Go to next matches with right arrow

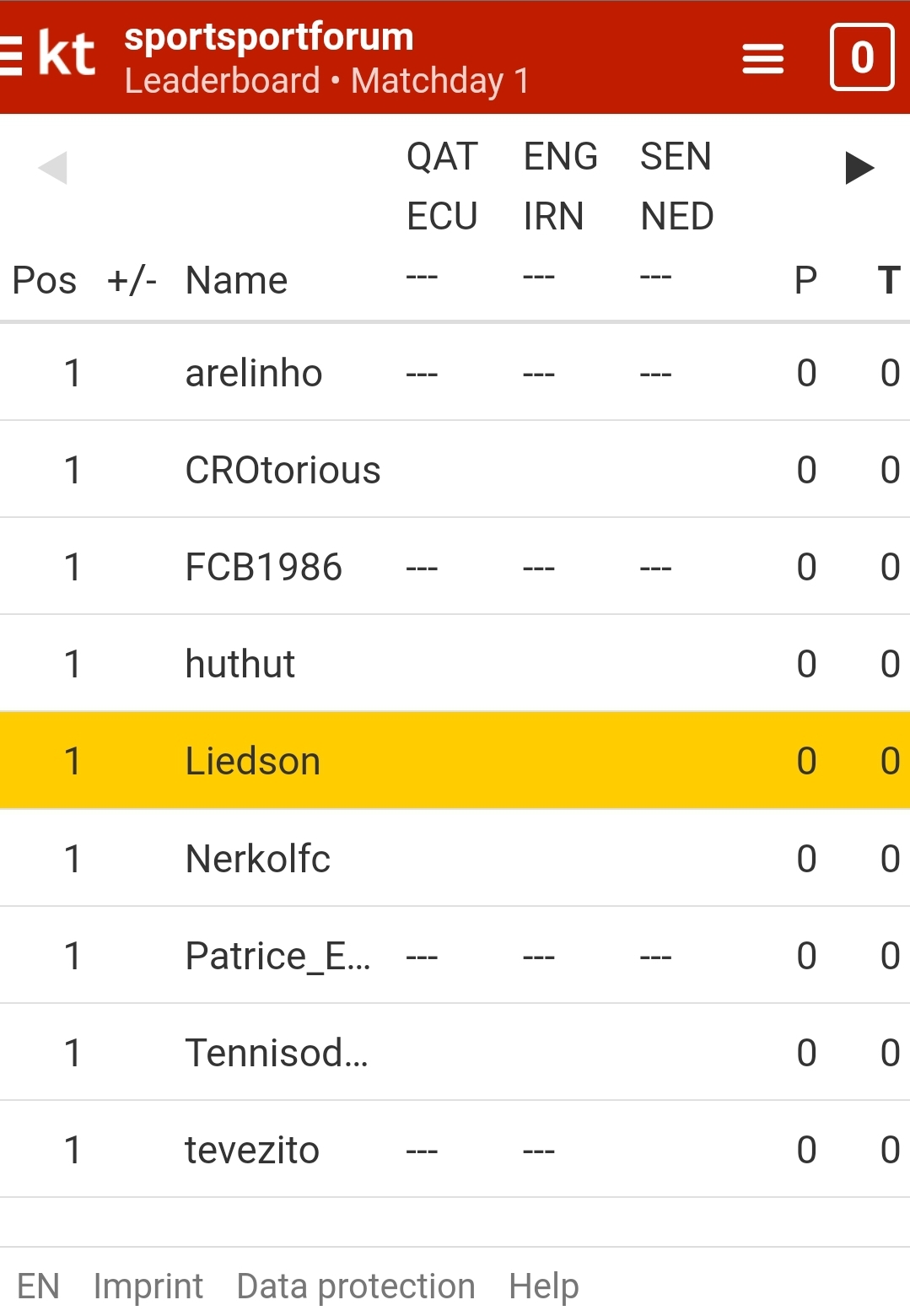coord(859,167)
